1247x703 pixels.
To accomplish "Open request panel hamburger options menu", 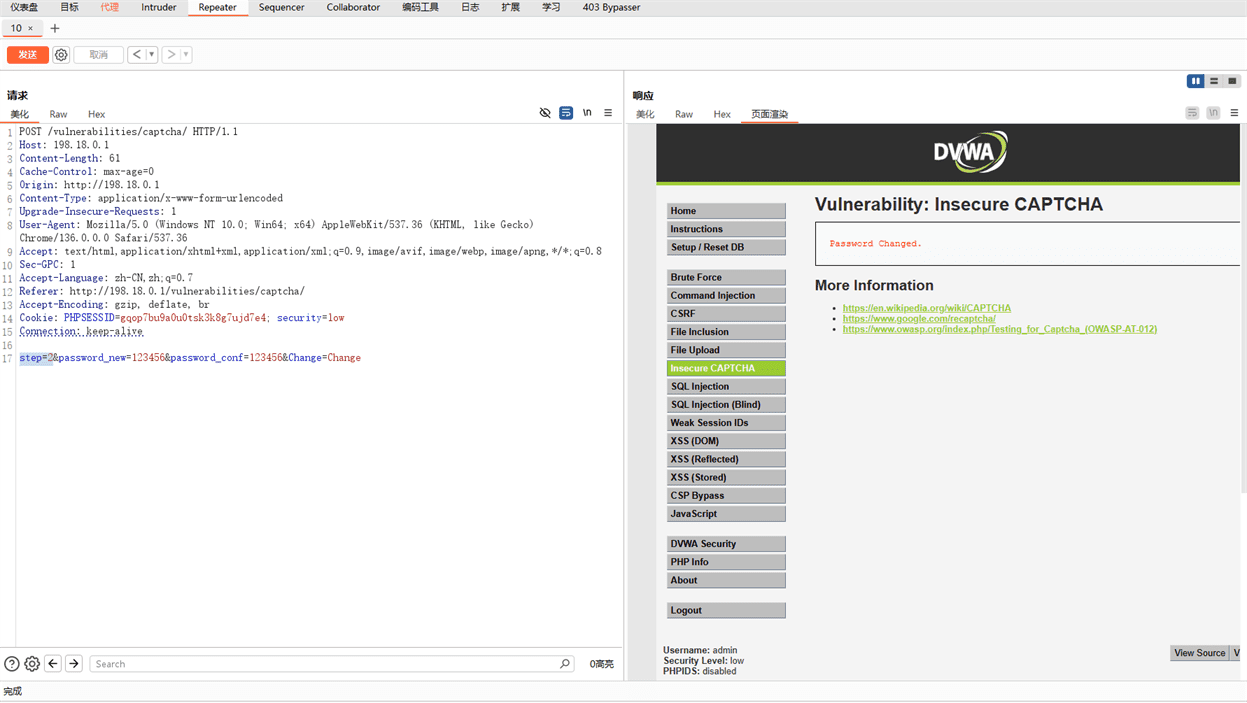I will (608, 113).
